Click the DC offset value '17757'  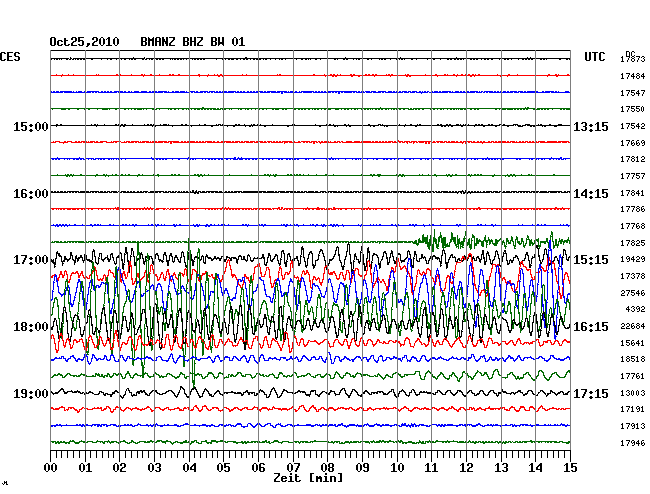[633, 176]
